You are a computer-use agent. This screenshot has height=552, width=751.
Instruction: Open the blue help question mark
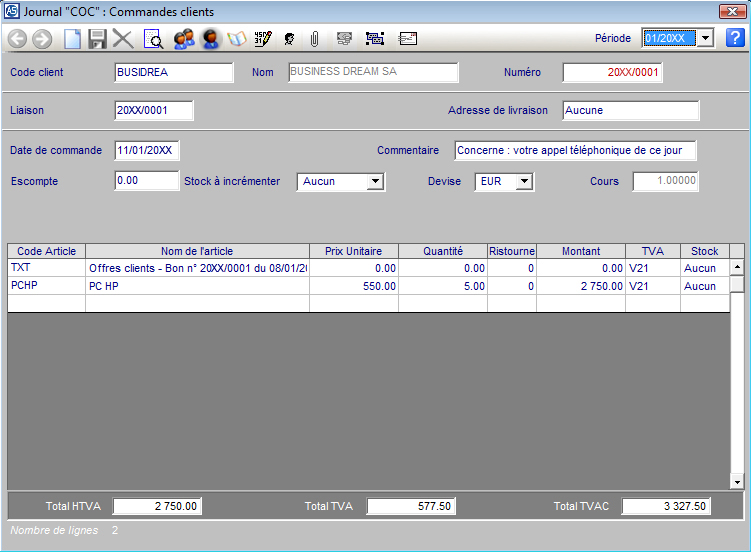[735, 38]
